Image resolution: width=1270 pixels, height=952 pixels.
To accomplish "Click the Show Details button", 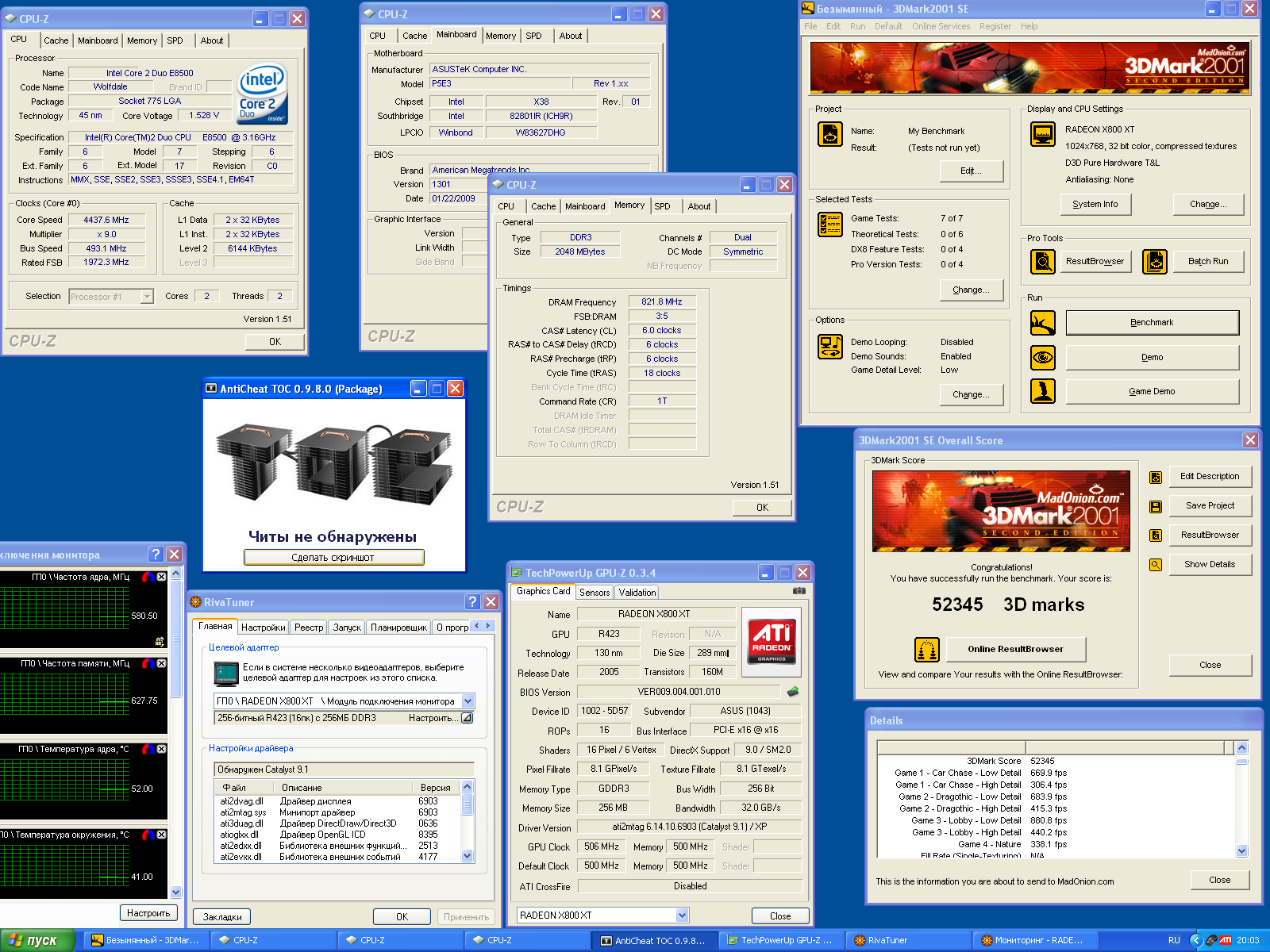I will pyautogui.click(x=1210, y=565).
